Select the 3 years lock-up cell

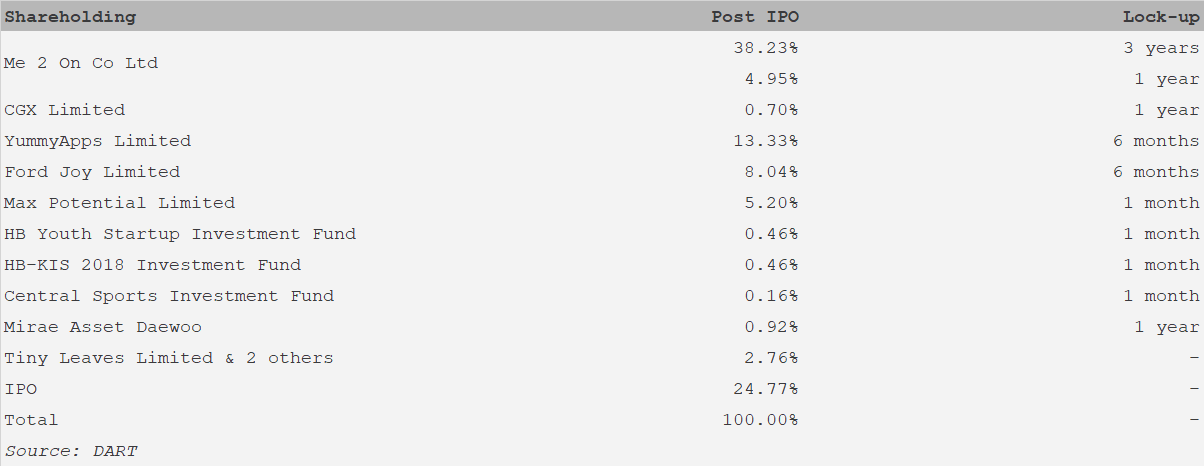pyautogui.click(x=1161, y=48)
